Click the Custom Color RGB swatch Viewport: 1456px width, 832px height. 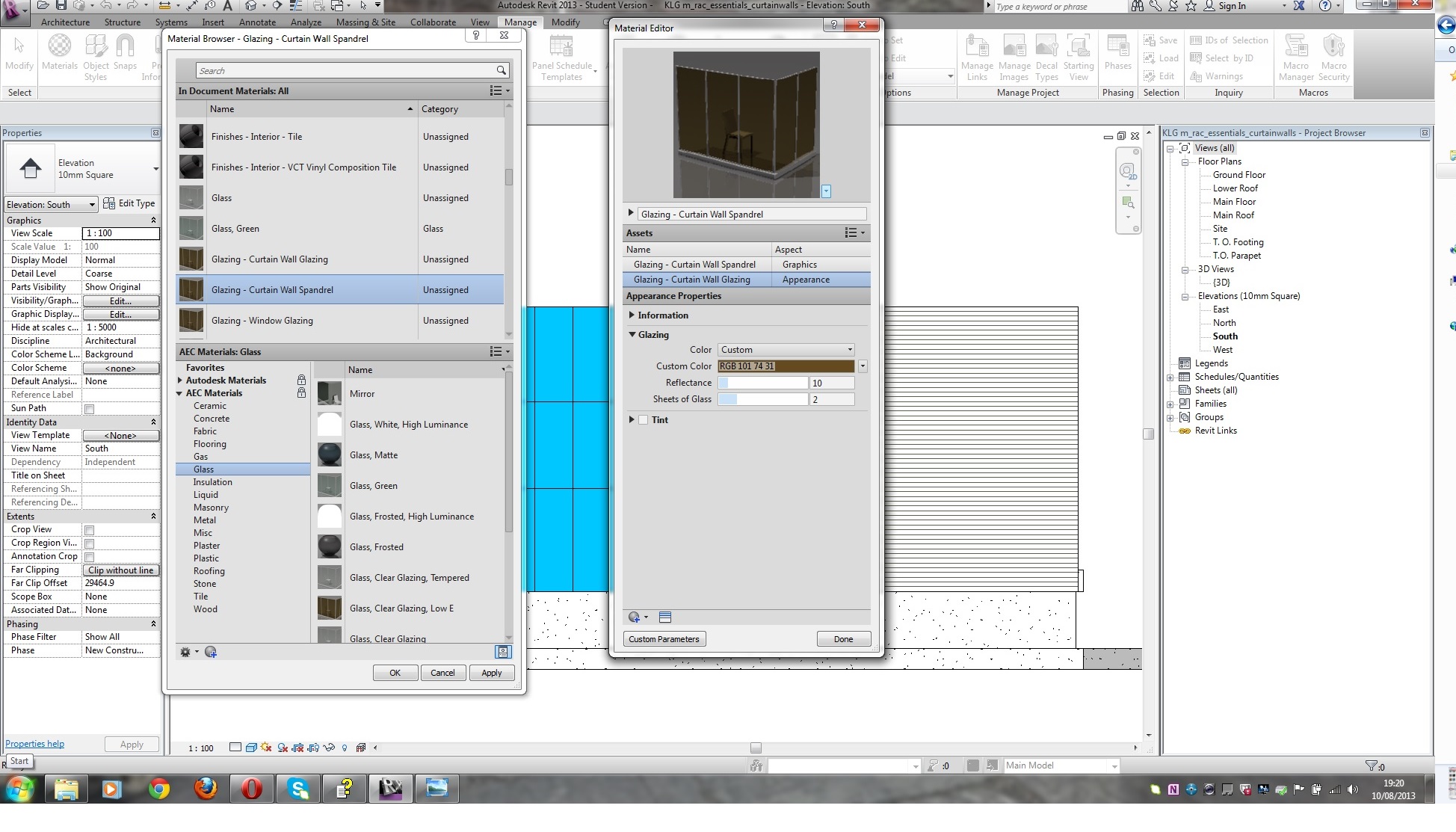click(786, 366)
